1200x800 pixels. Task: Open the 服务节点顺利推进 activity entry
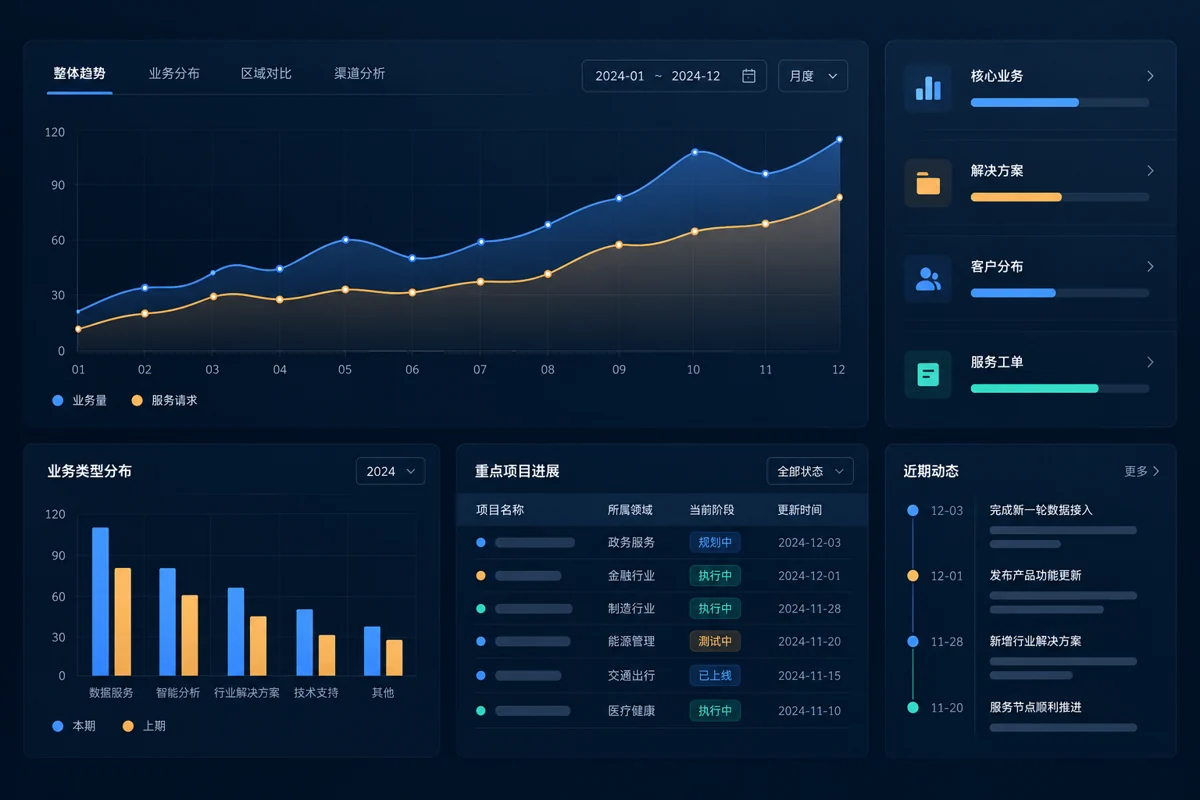(1036, 707)
